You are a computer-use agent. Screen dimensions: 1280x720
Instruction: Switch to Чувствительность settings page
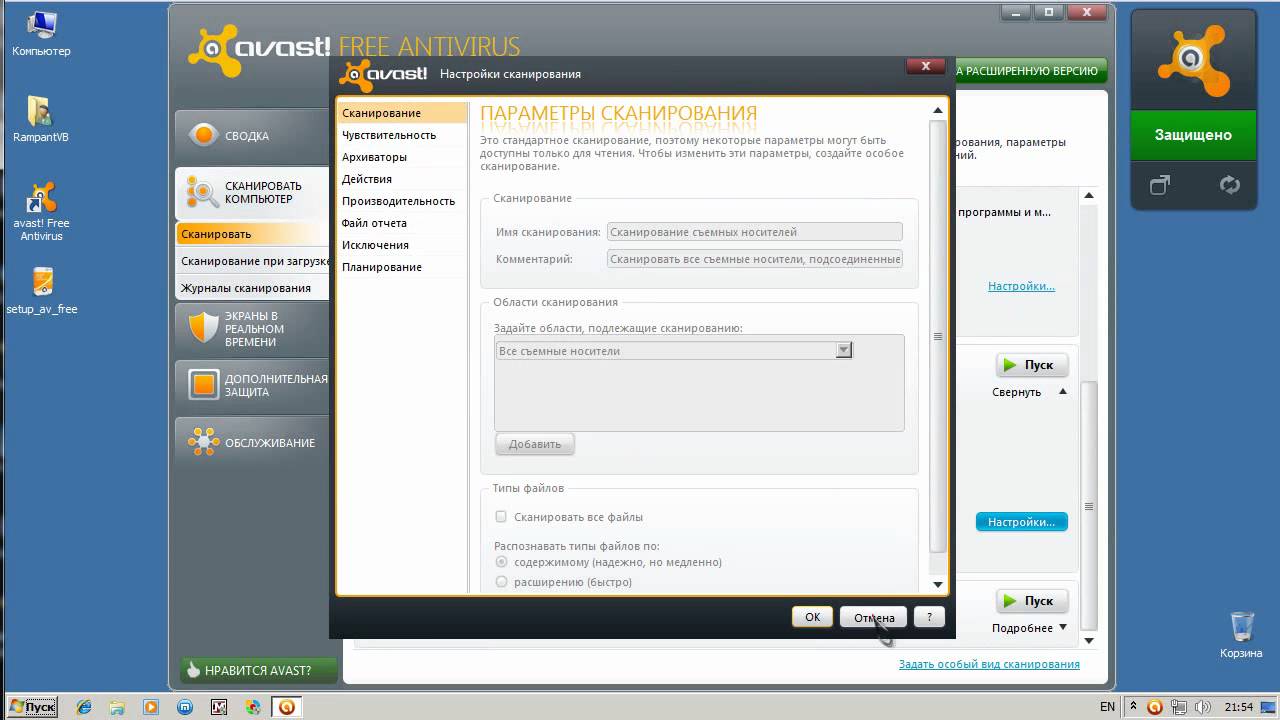coord(402,135)
